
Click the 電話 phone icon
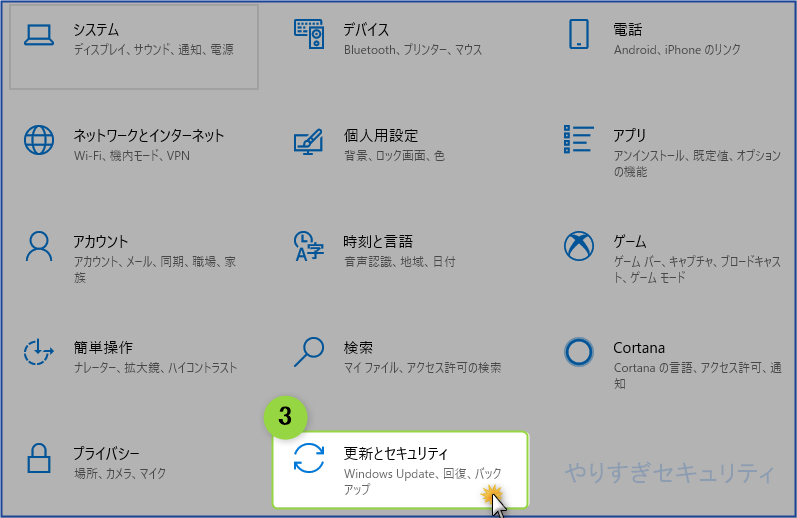(579, 34)
